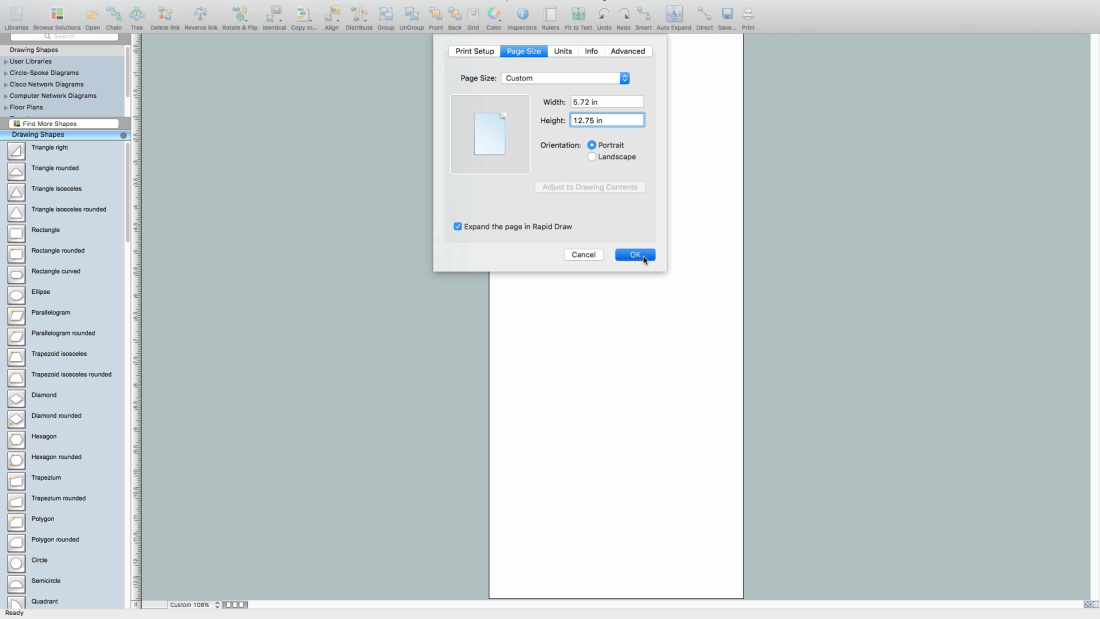Select the Chain connection tool
Image resolution: width=1100 pixels, height=619 pixels.
tap(114, 15)
